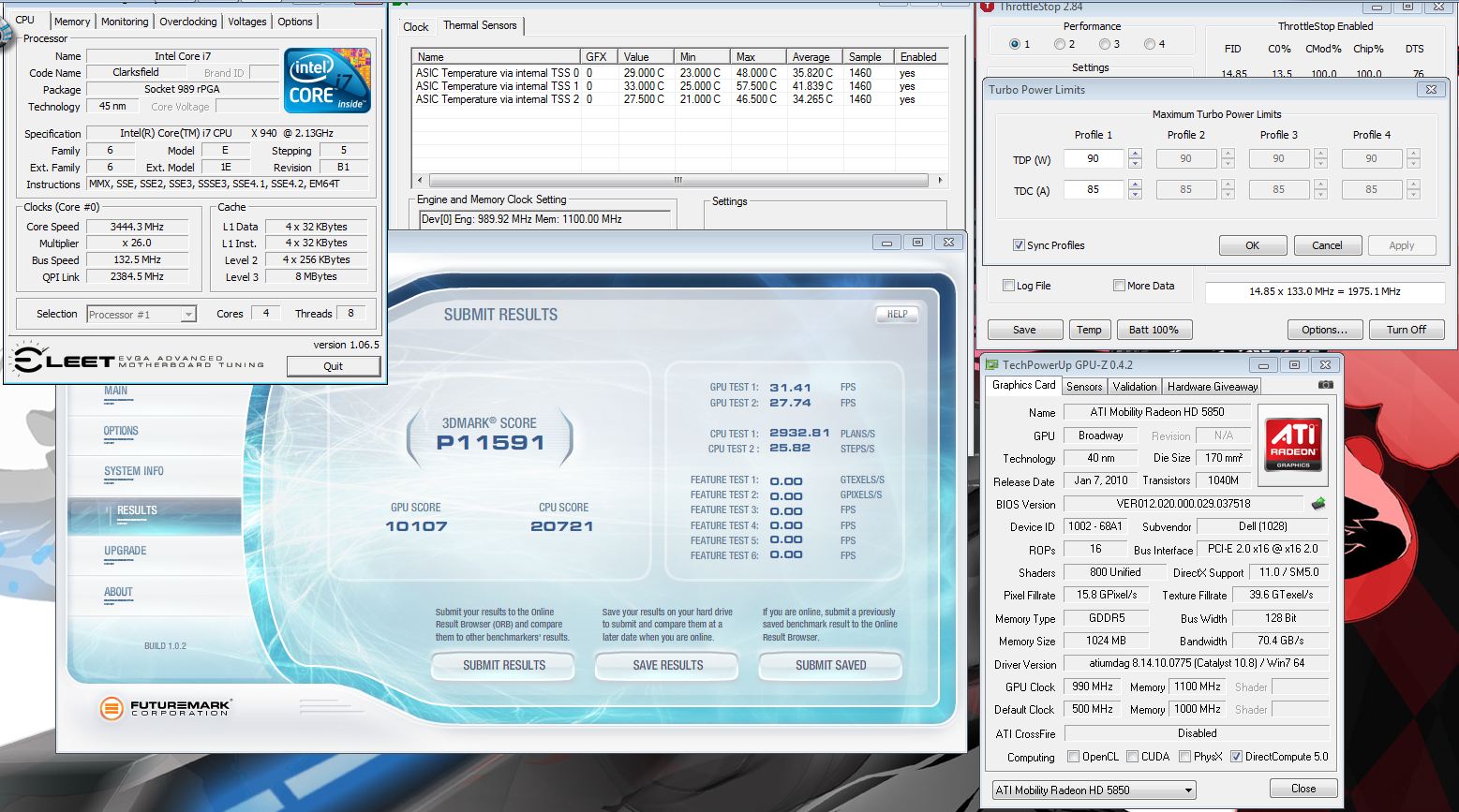Select ThrottleStop performance profile 2
1459x812 pixels.
[x=1059, y=44]
